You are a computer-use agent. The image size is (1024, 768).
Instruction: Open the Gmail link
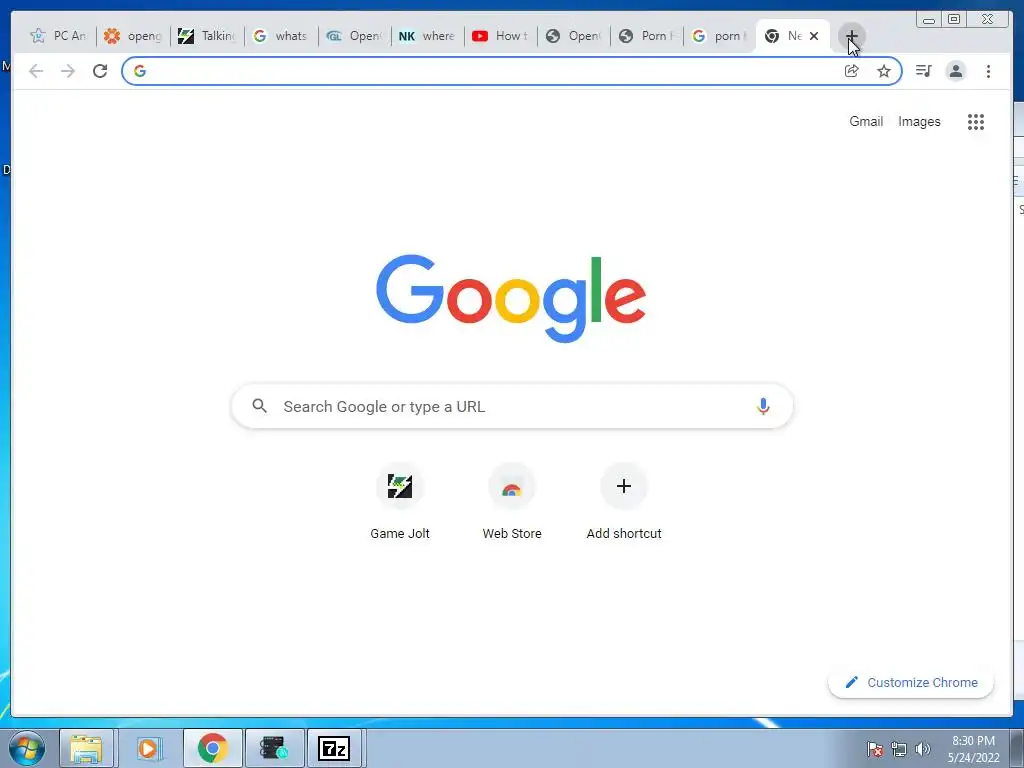point(866,121)
